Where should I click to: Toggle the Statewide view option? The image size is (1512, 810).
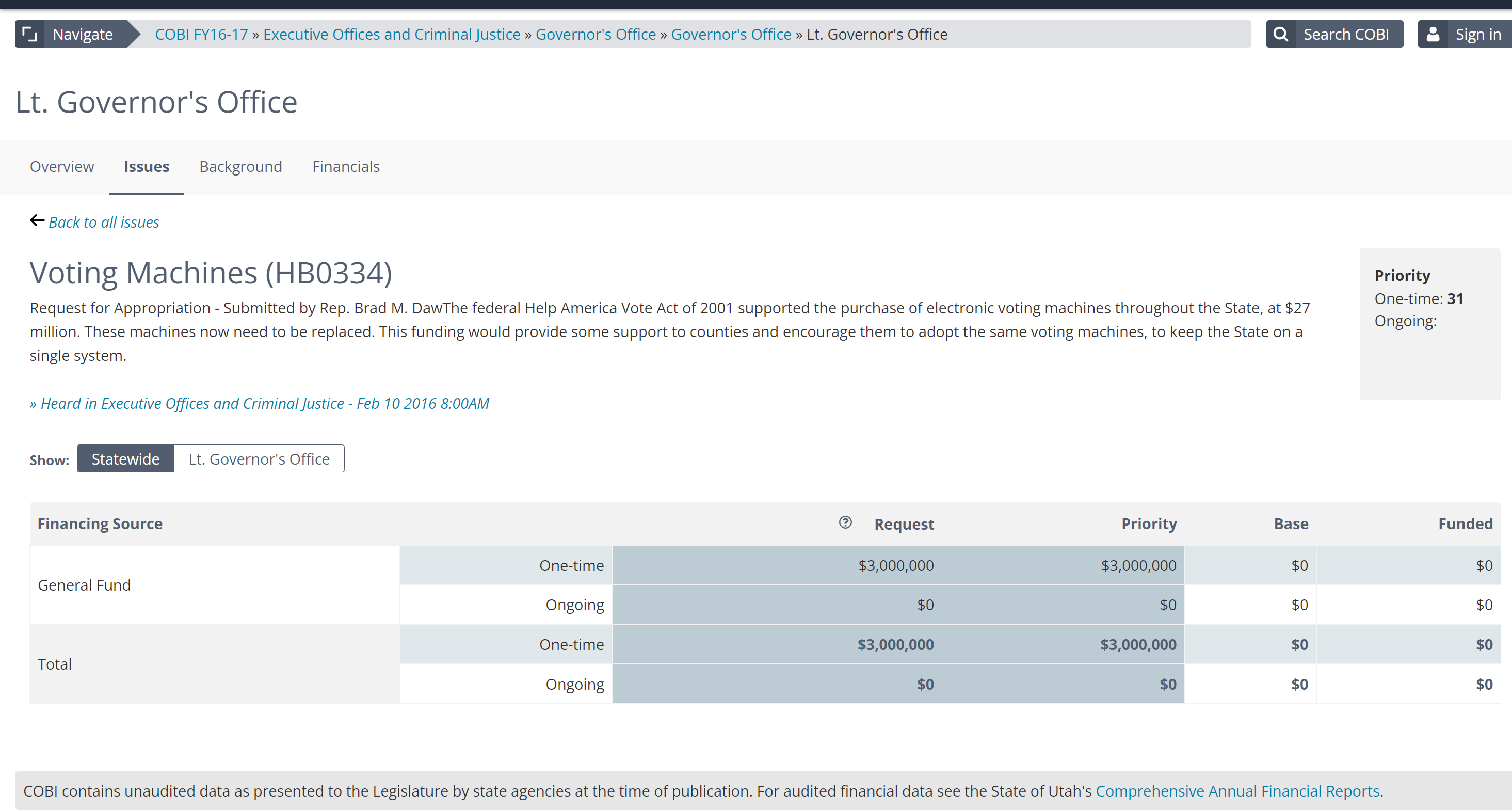point(125,459)
